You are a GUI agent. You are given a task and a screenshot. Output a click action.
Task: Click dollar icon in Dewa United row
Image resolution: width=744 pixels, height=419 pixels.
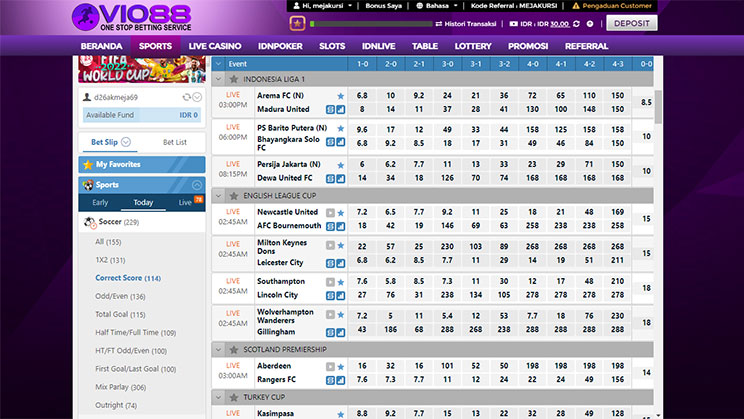point(330,179)
